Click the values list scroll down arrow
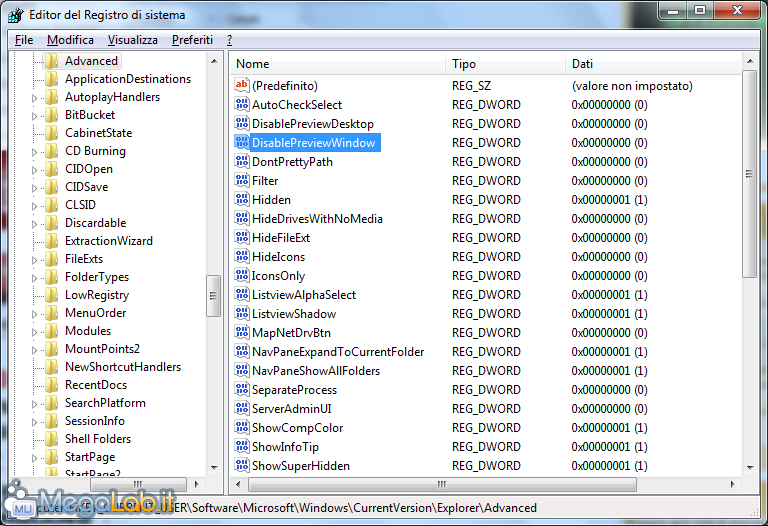The height and width of the screenshot is (526, 768). pyautogui.click(x=750, y=467)
